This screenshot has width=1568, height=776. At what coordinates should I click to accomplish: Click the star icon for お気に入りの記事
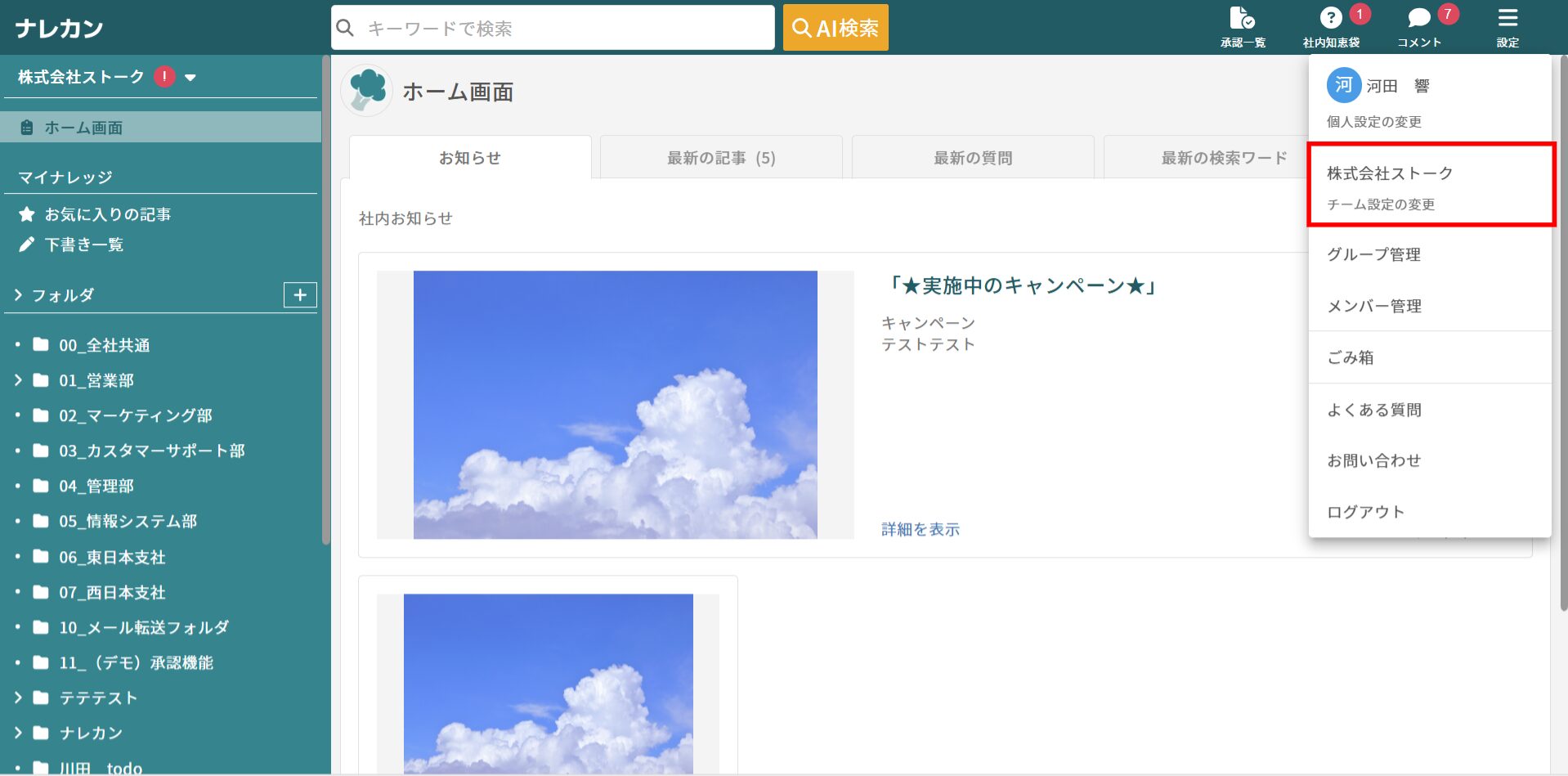tap(27, 214)
